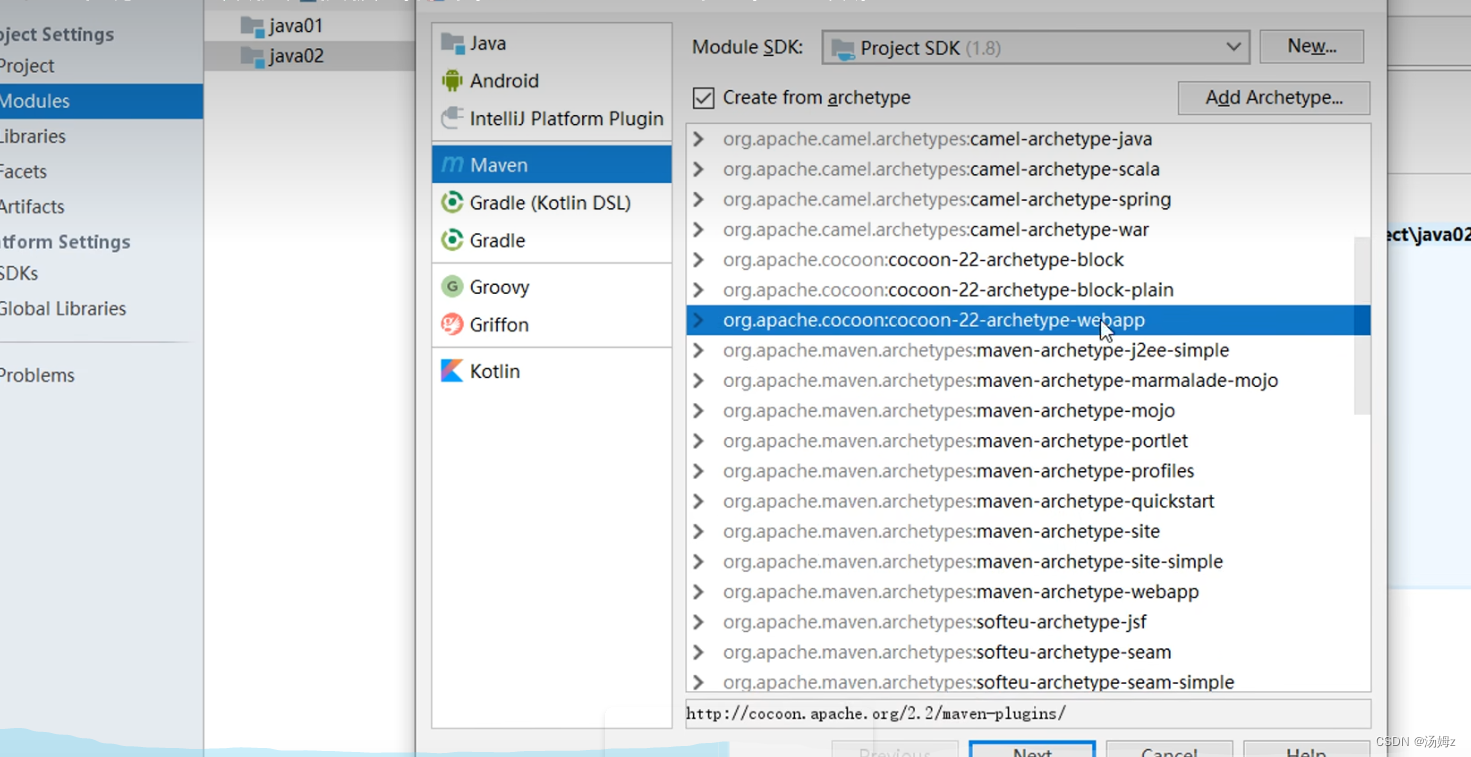
Task: Expand camel-archetype-scala entry
Action: click(699, 169)
